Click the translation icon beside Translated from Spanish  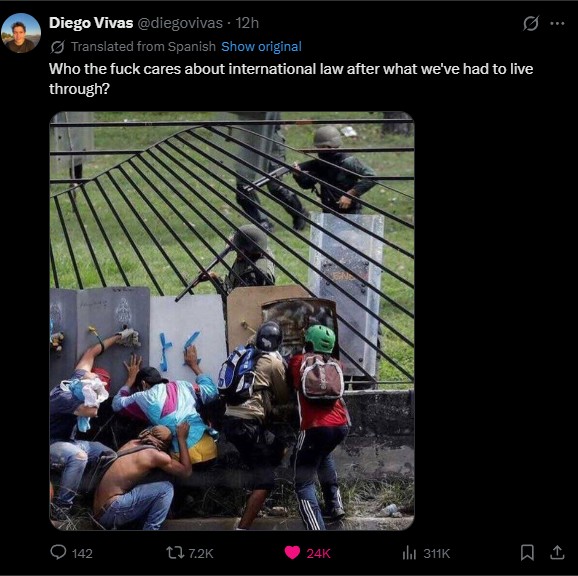point(58,47)
